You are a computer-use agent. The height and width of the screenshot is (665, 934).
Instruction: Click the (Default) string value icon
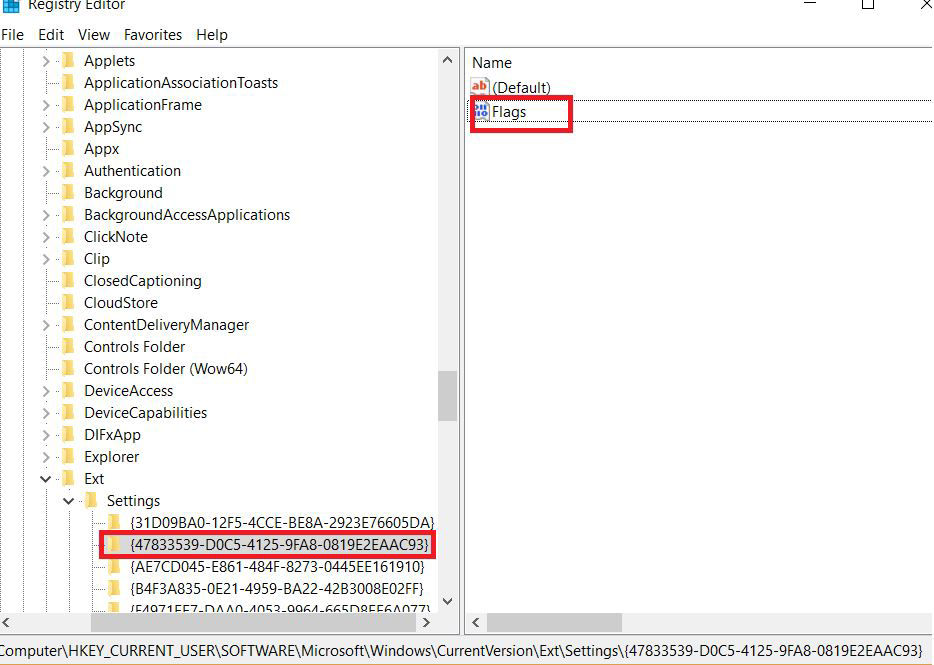tap(480, 87)
